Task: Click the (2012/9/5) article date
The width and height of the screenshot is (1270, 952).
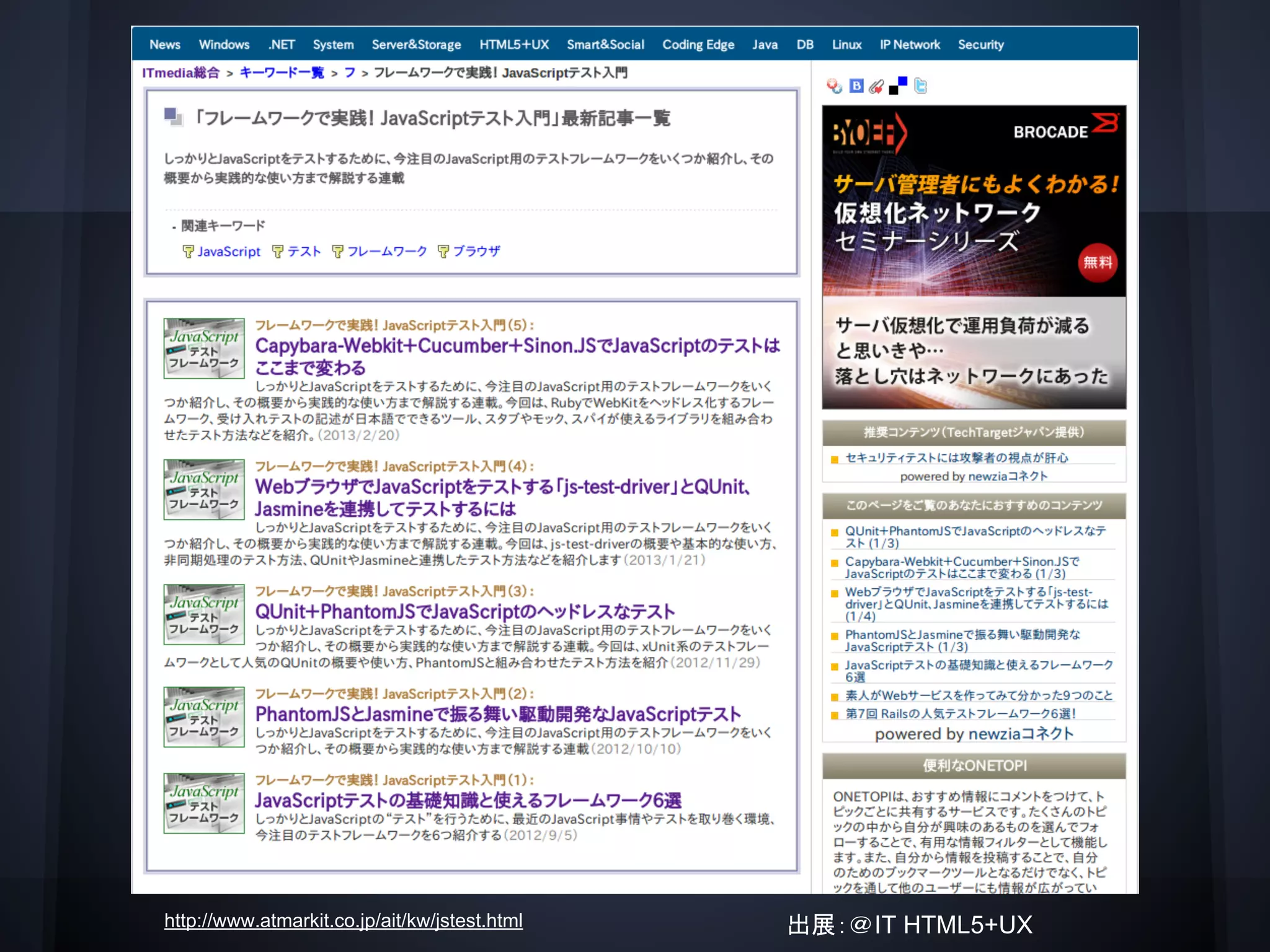Action: [540, 835]
